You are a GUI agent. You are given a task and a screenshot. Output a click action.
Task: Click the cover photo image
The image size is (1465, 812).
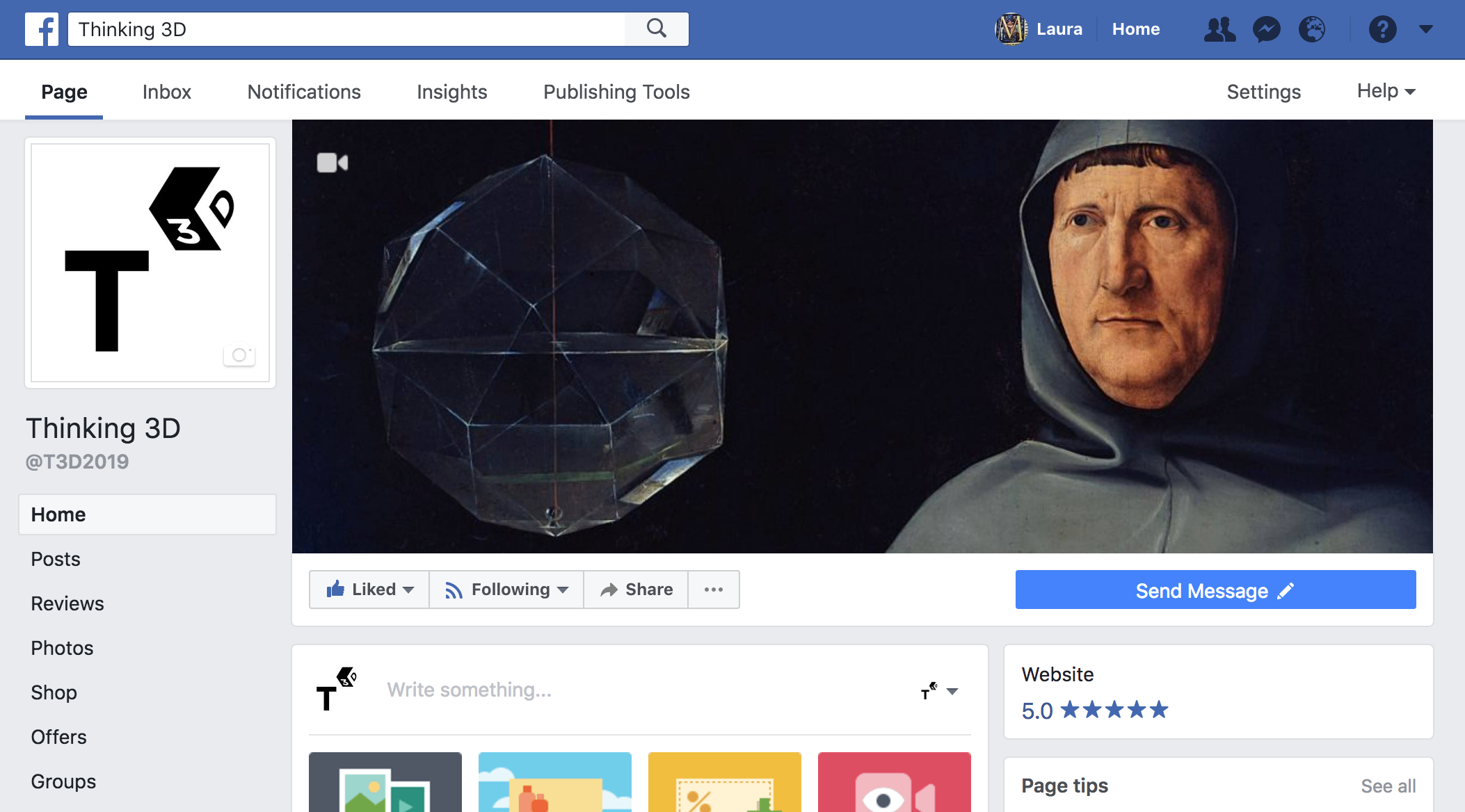863,336
